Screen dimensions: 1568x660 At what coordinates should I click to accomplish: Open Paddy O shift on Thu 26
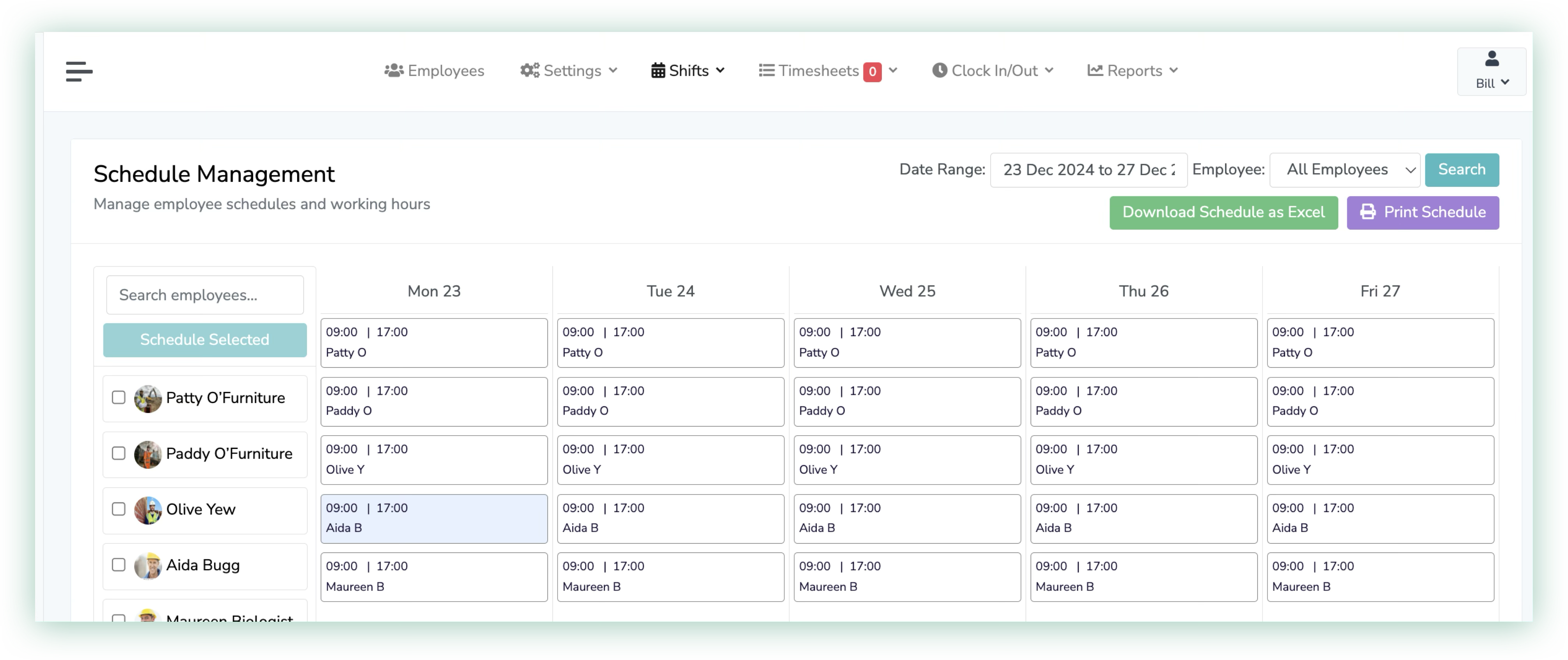1144,401
